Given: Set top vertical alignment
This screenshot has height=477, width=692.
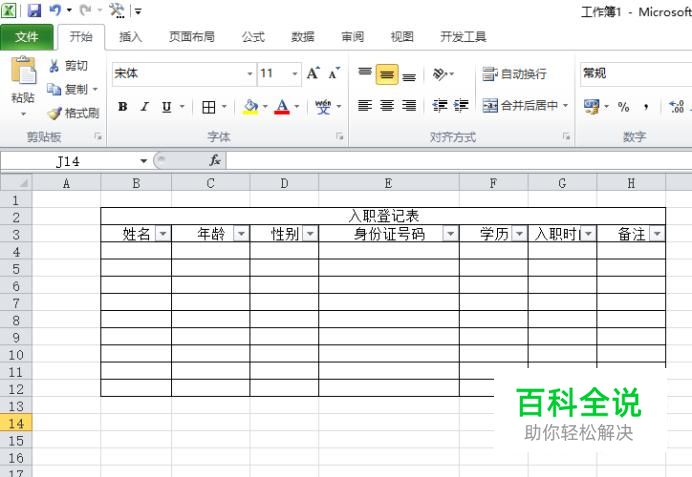Looking at the screenshot, I should 365,73.
